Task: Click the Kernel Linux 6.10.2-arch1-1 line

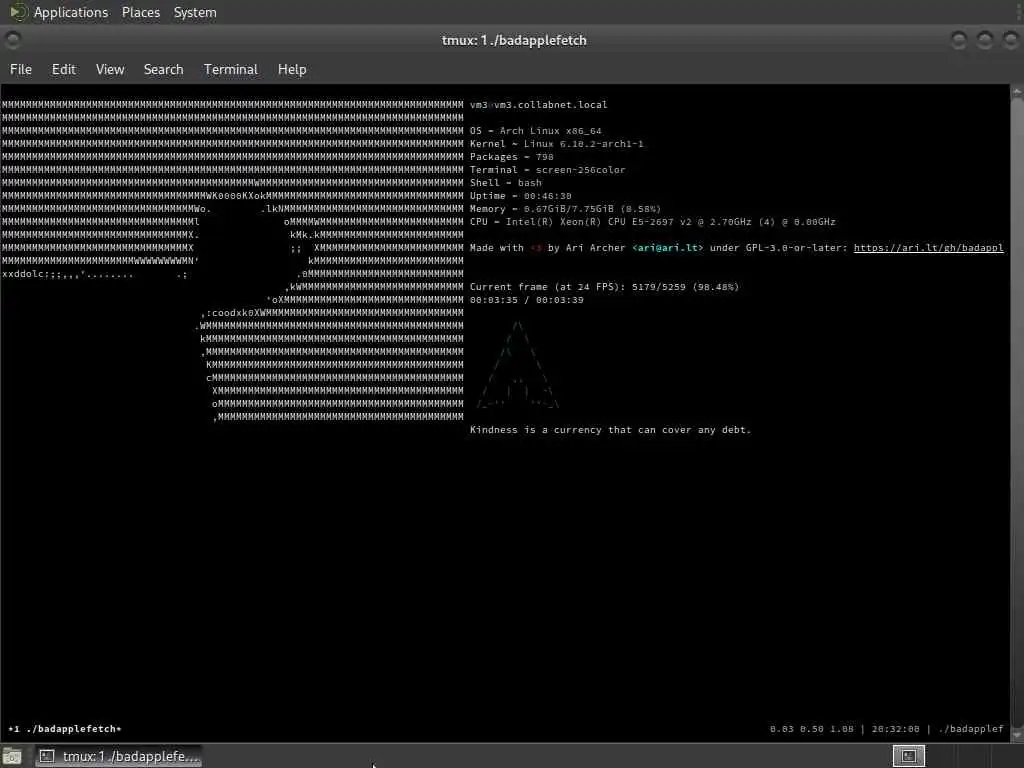Action: pyautogui.click(x=556, y=144)
